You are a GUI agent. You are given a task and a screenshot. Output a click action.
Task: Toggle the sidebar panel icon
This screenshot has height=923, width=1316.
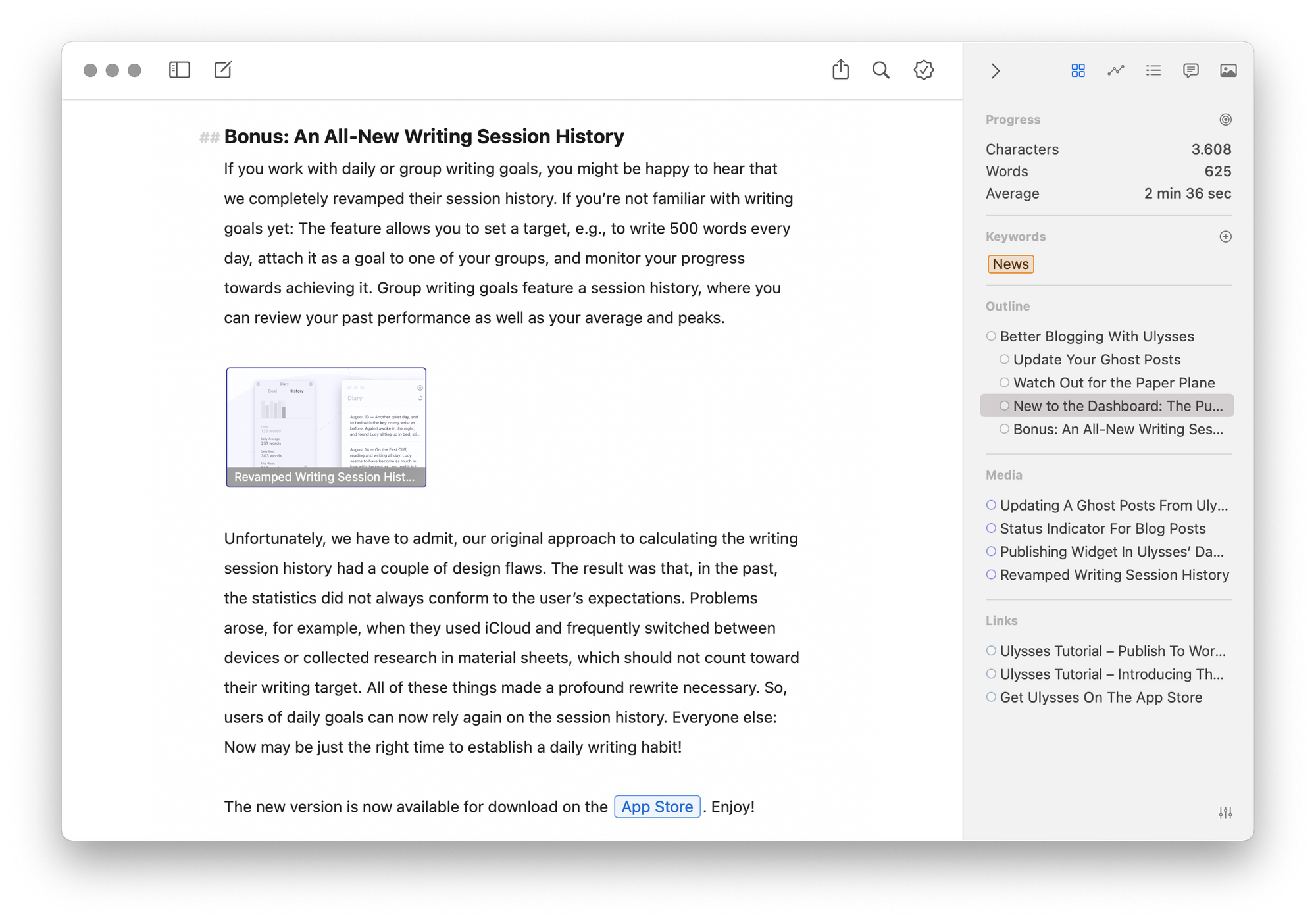(x=179, y=70)
